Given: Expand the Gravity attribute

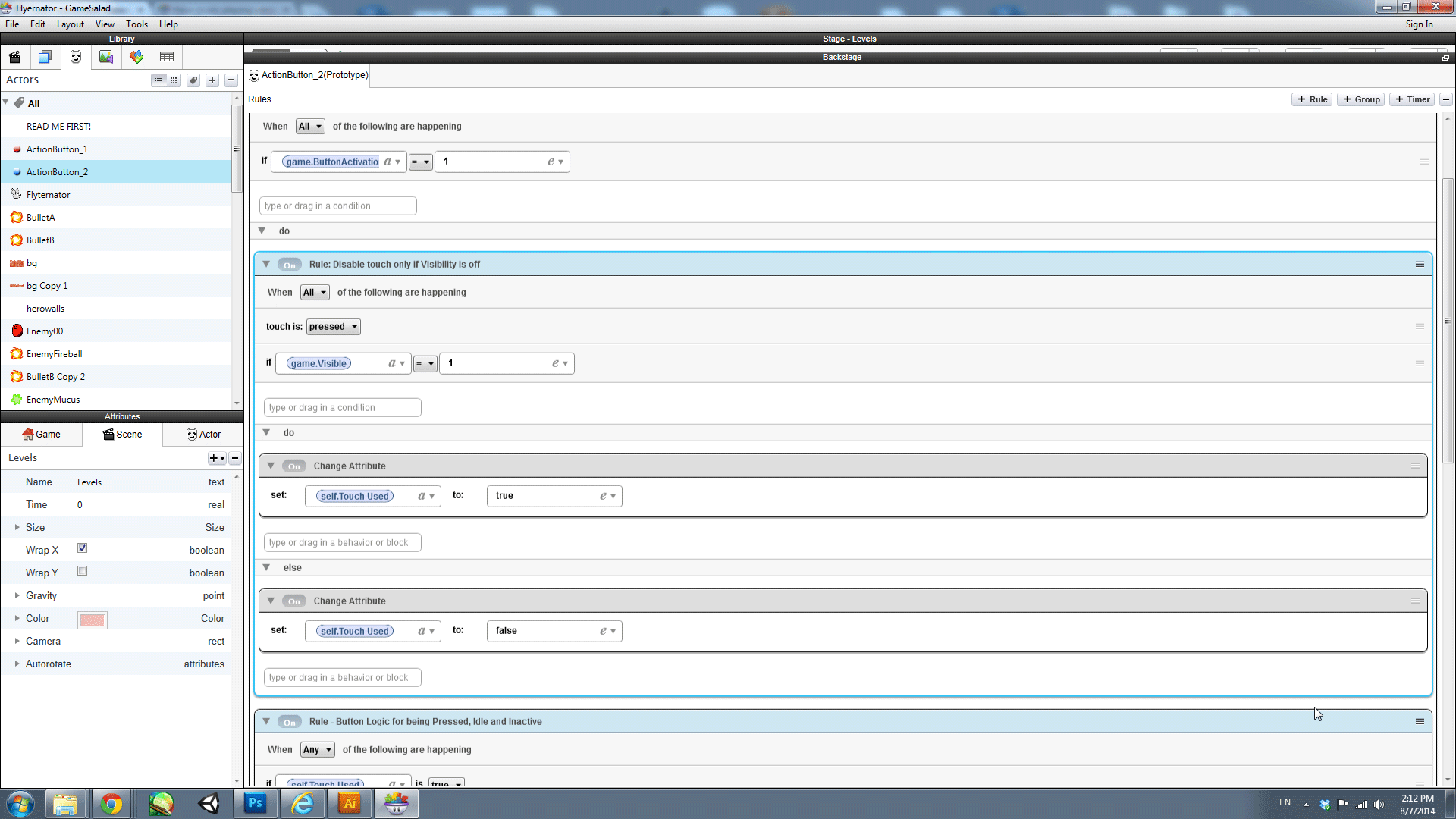Looking at the screenshot, I should tap(17, 595).
